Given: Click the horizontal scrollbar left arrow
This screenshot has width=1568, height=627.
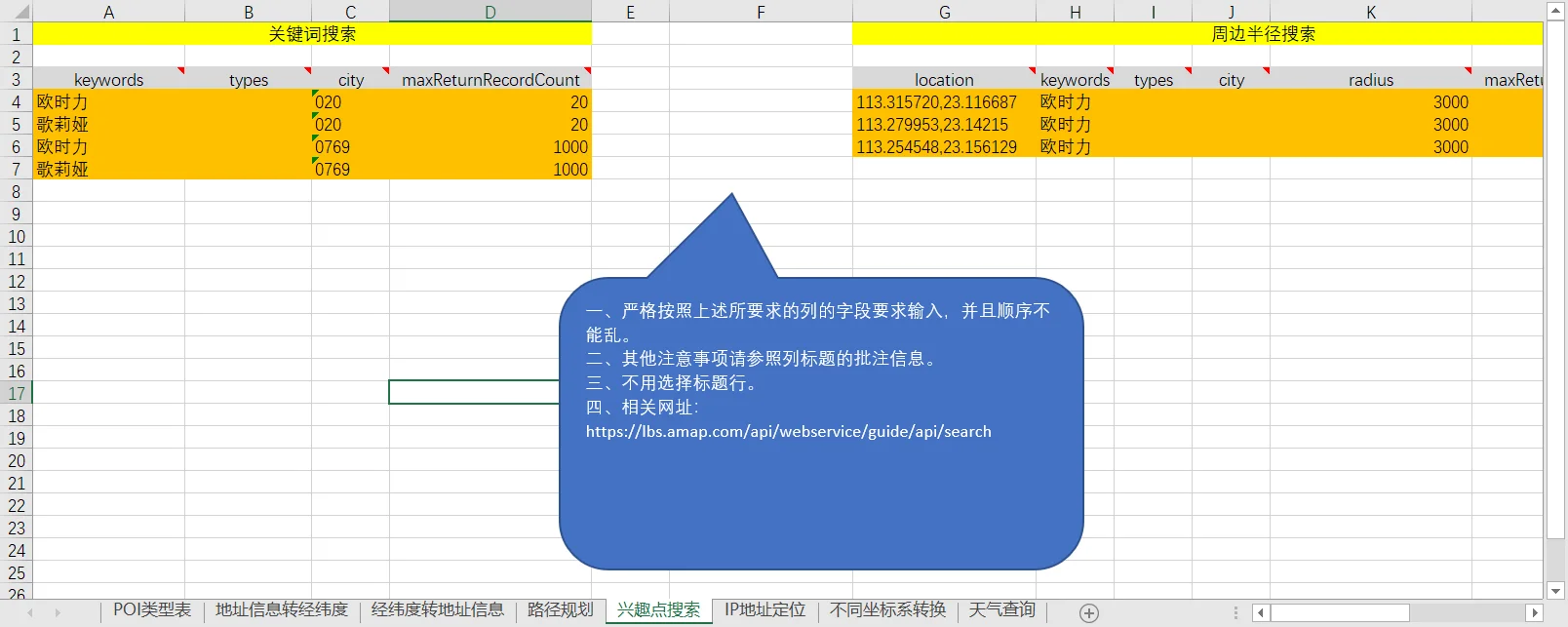Looking at the screenshot, I should (x=1261, y=612).
